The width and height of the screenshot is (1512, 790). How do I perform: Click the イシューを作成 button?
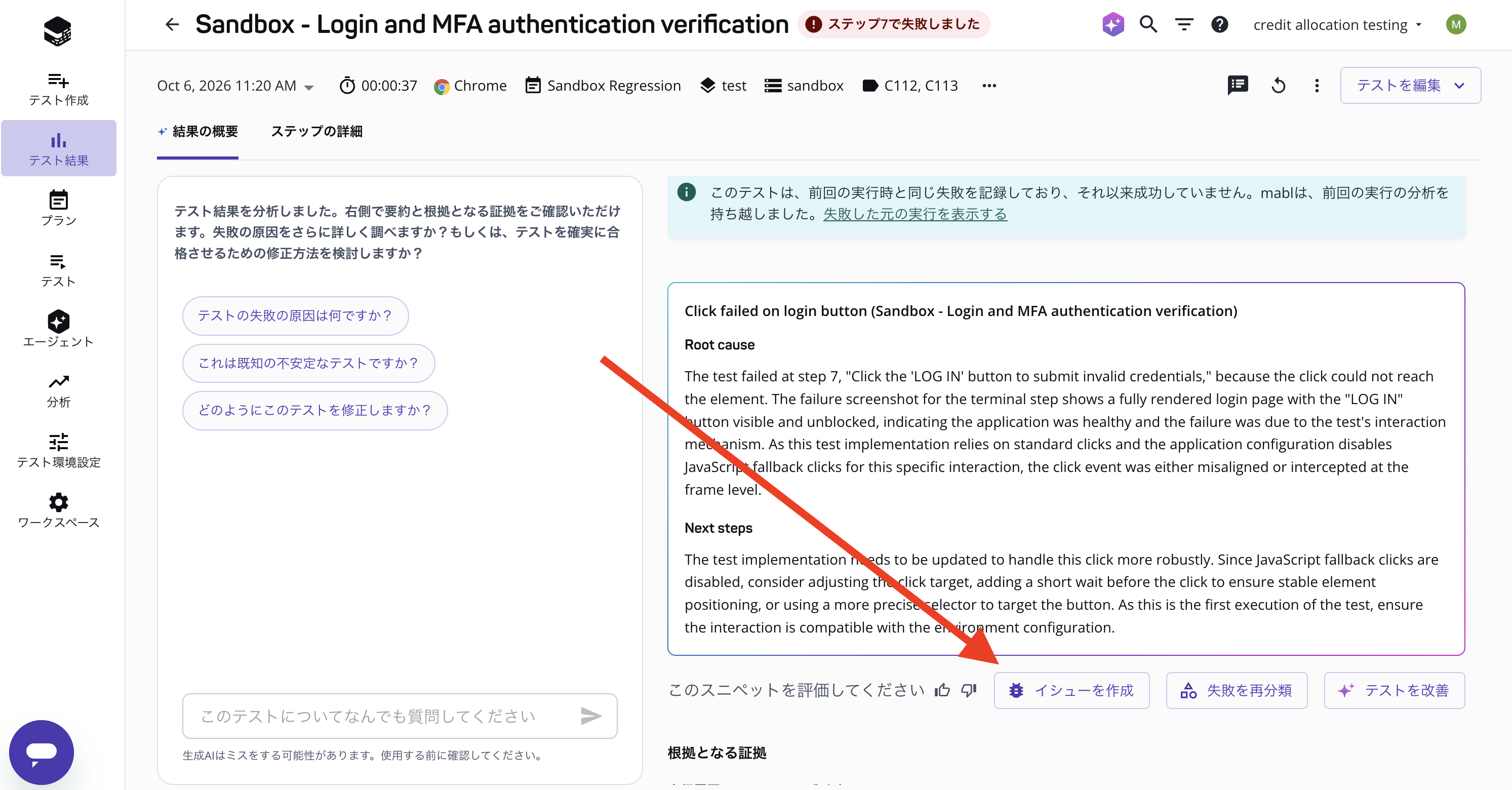point(1071,690)
